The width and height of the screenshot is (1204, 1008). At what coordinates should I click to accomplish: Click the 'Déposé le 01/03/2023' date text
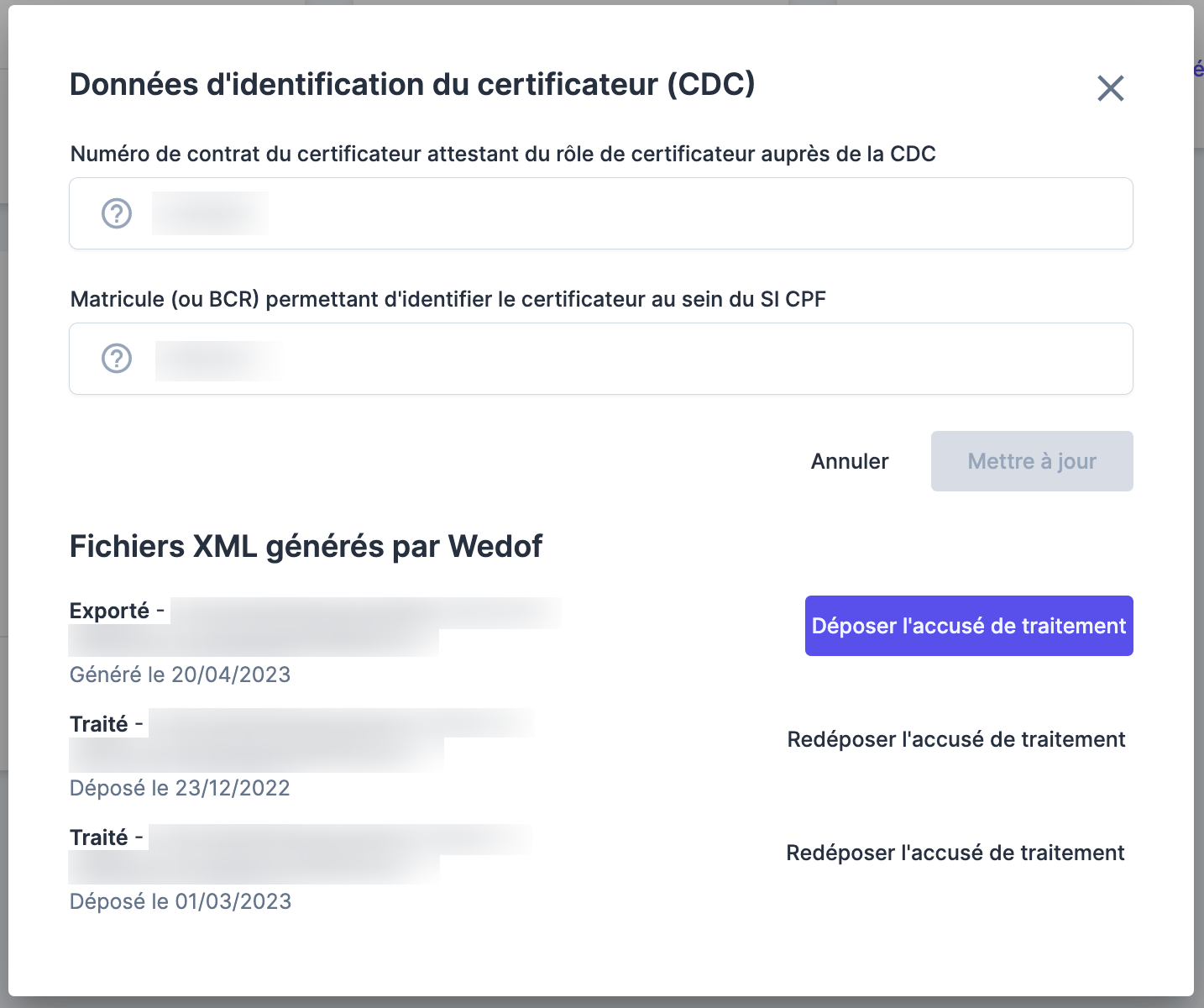[x=180, y=901]
